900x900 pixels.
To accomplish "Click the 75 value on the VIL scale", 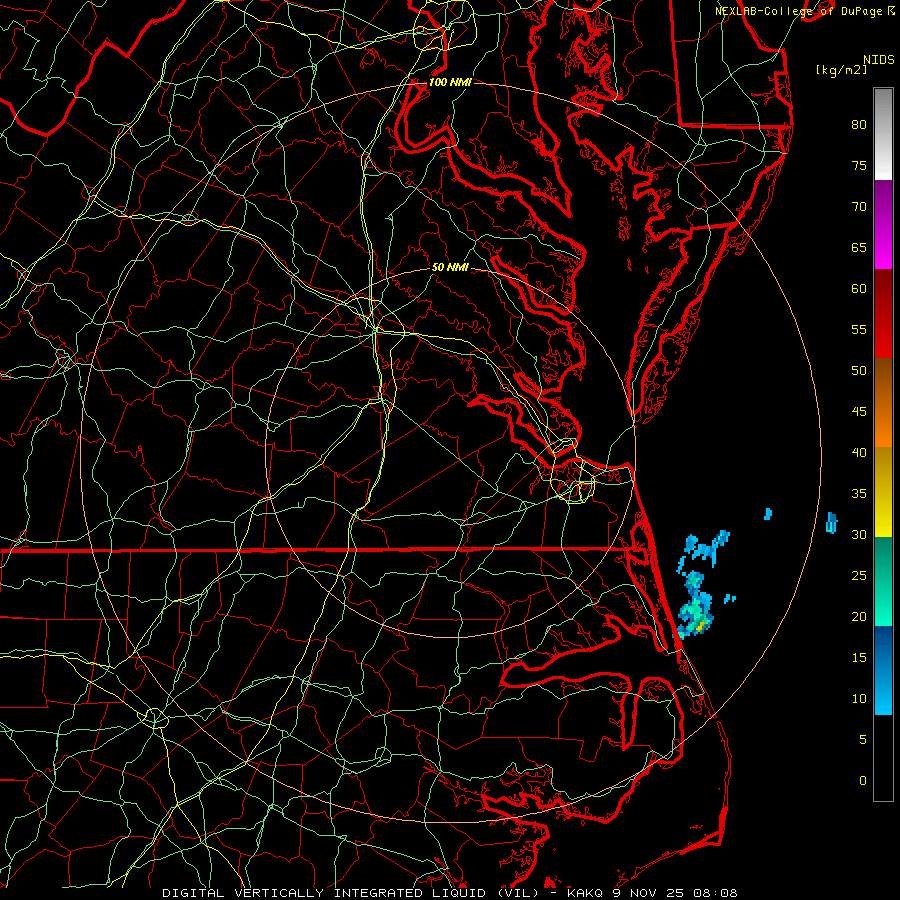I will click(859, 165).
